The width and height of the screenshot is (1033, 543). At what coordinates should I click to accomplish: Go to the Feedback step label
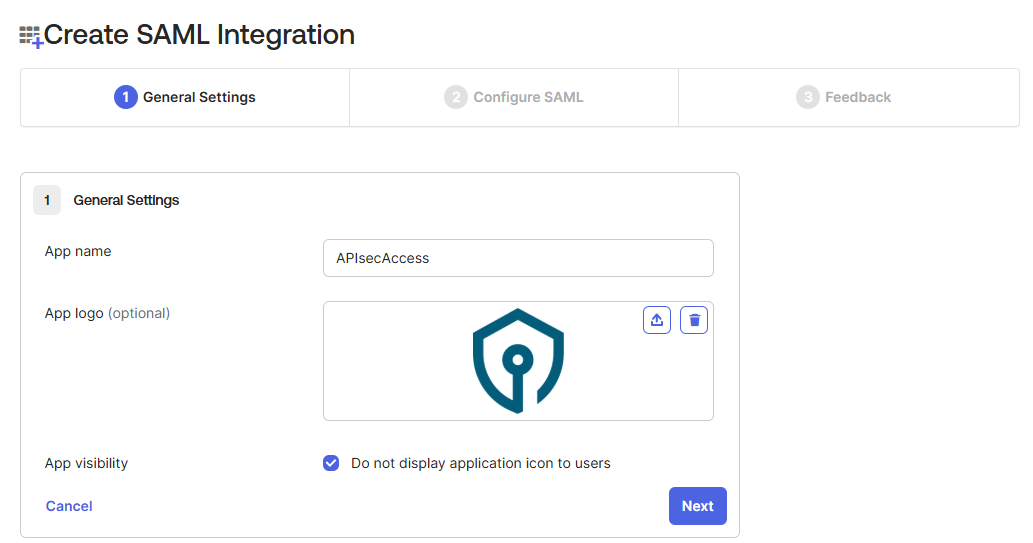pyautogui.click(x=858, y=97)
